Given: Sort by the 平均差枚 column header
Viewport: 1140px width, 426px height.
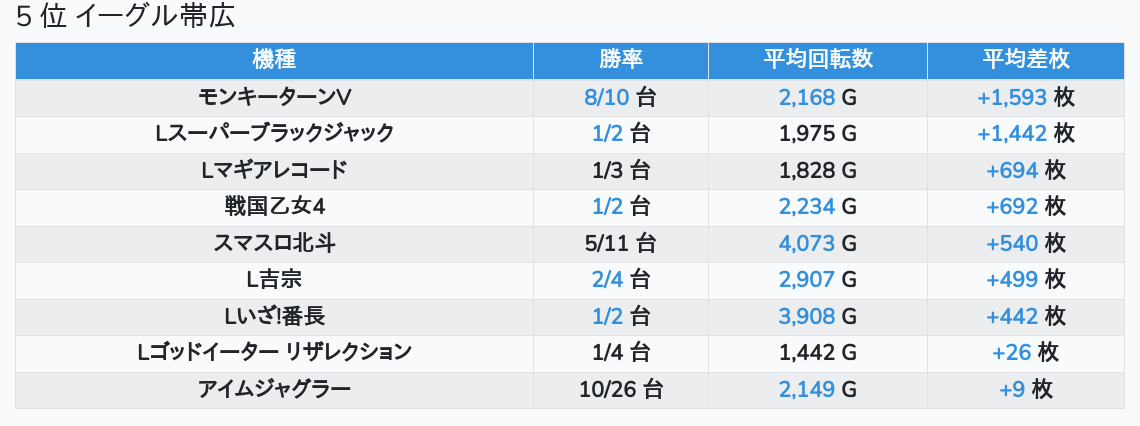Looking at the screenshot, I should [x=1026, y=60].
